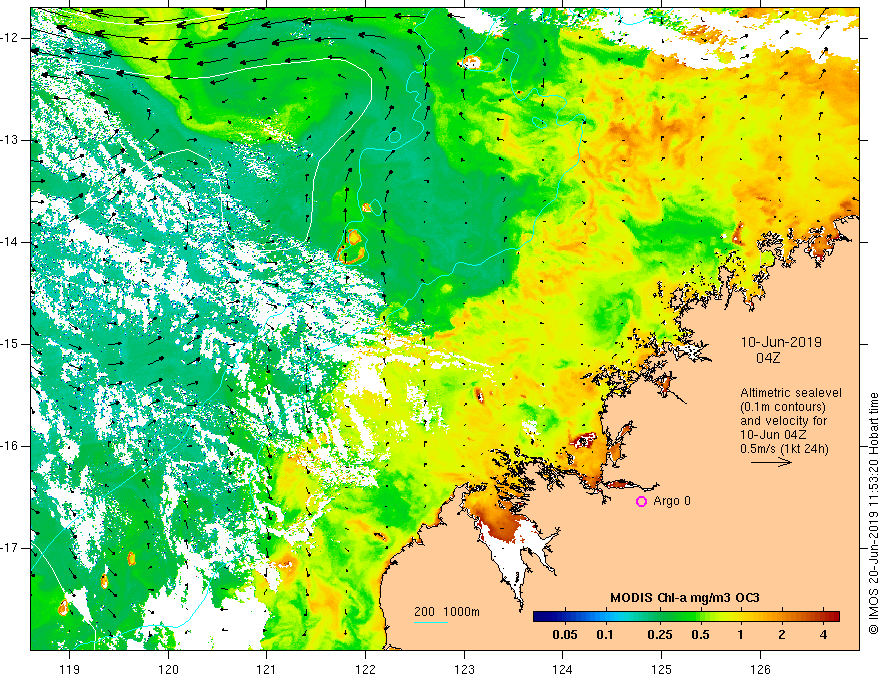Screen dimensions: 880x680
Task: Click the IMOS copyright timestamp text
Action: tap(873, 513)
